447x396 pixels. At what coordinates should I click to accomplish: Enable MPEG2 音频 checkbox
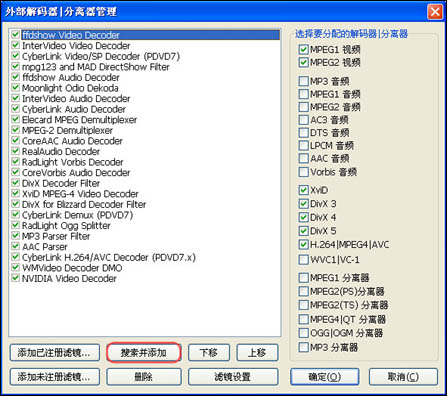point(303,107)
